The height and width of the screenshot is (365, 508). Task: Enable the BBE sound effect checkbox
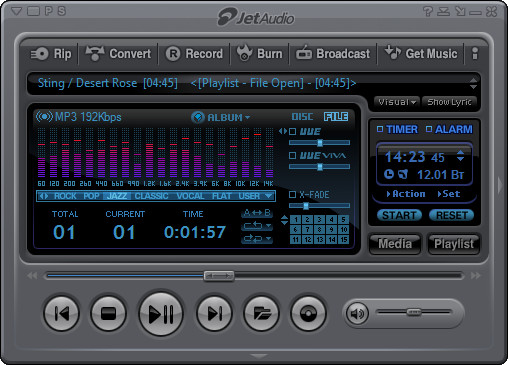[293, 131]
